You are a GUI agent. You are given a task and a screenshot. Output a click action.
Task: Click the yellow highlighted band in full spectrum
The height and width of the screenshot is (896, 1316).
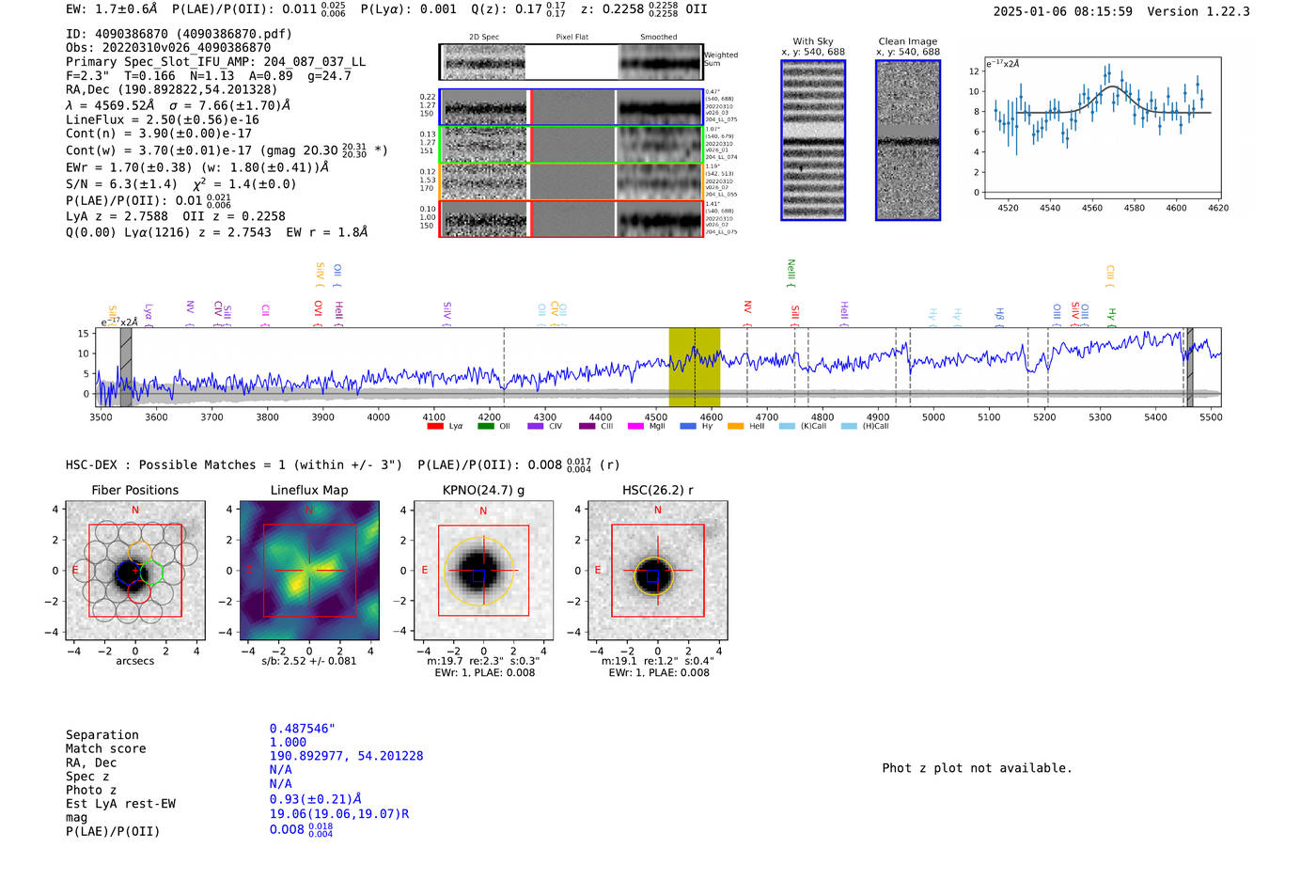(695, 367)
